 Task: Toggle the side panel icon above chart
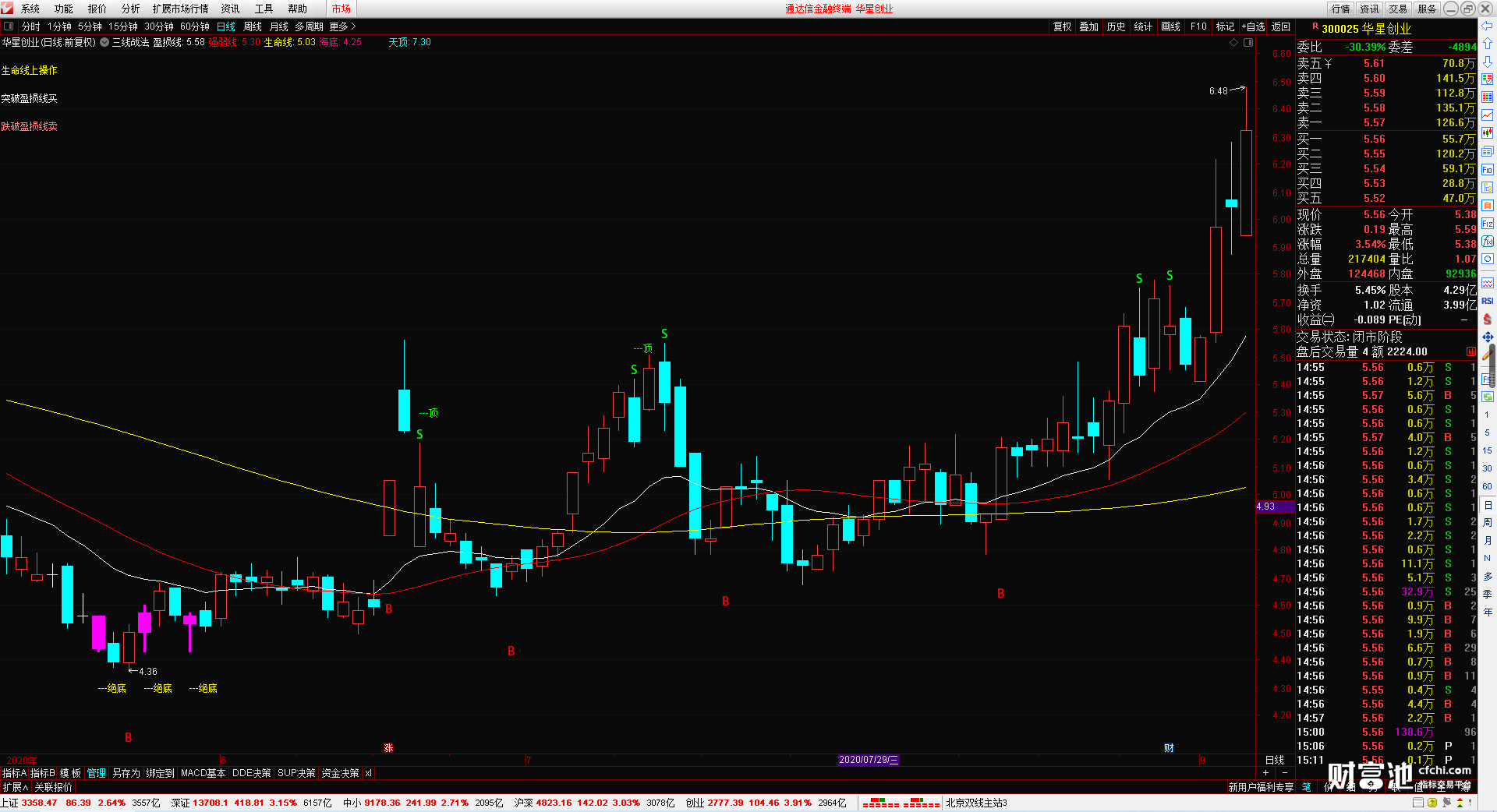tap(1247, 42)
